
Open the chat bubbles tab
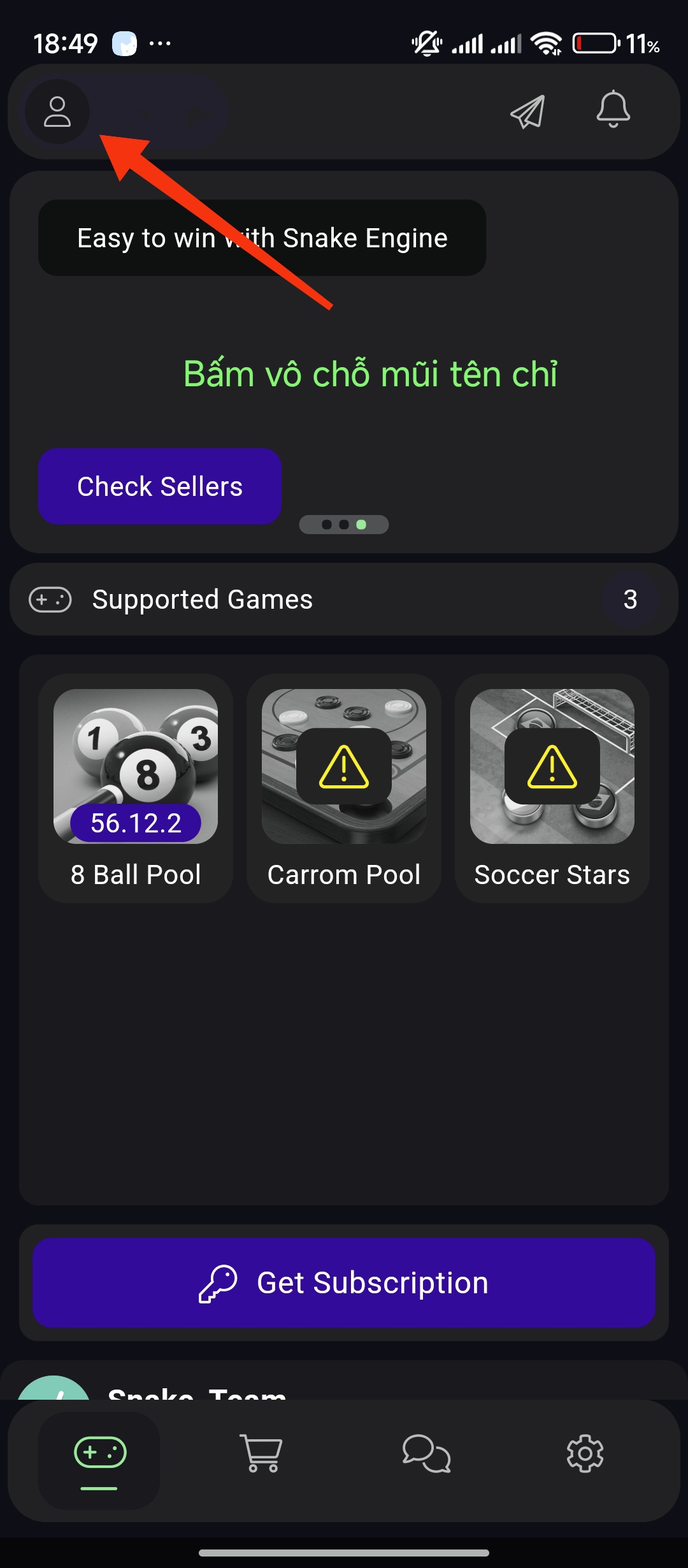(x=426, y=1453)
